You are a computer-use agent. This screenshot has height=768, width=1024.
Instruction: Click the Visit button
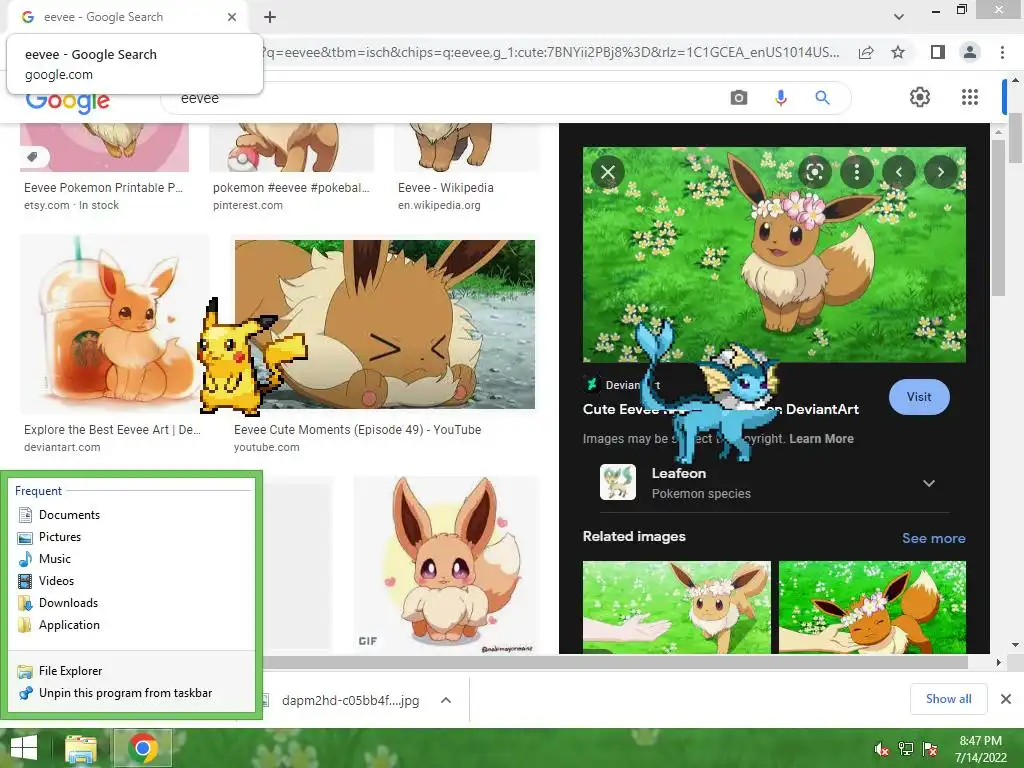point(919,396)
